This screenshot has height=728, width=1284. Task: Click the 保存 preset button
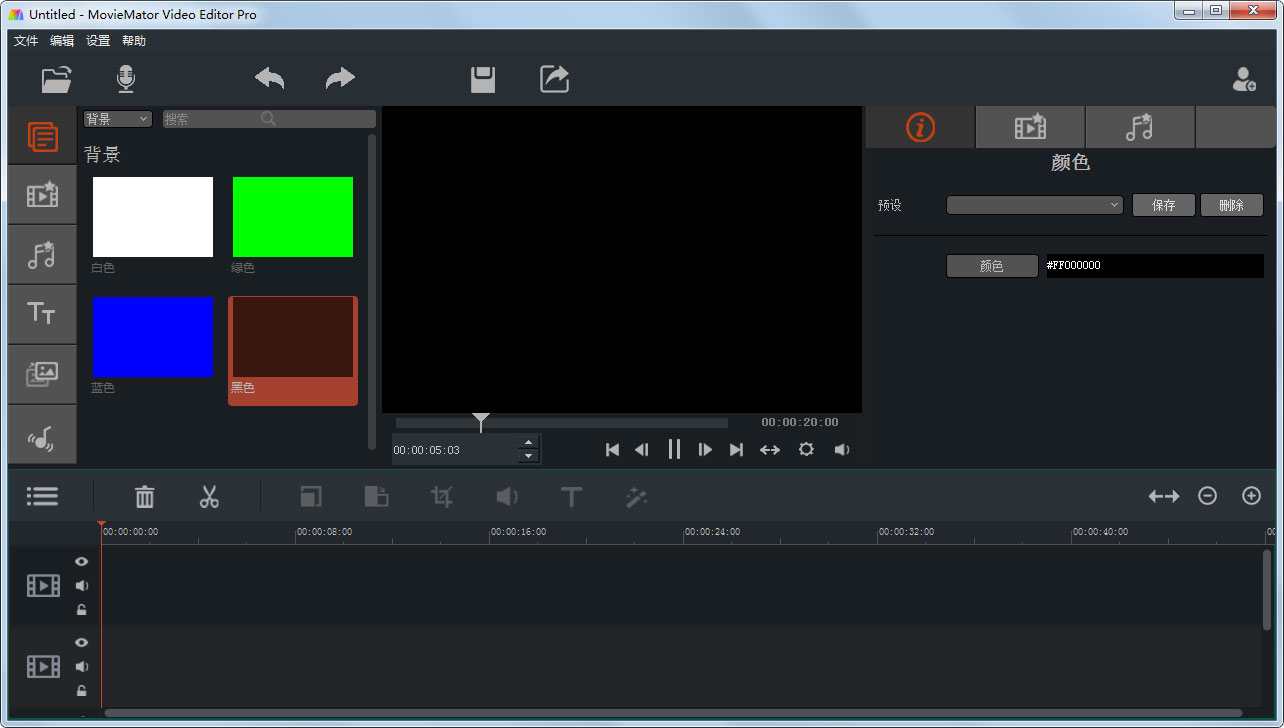point(1163,205)
